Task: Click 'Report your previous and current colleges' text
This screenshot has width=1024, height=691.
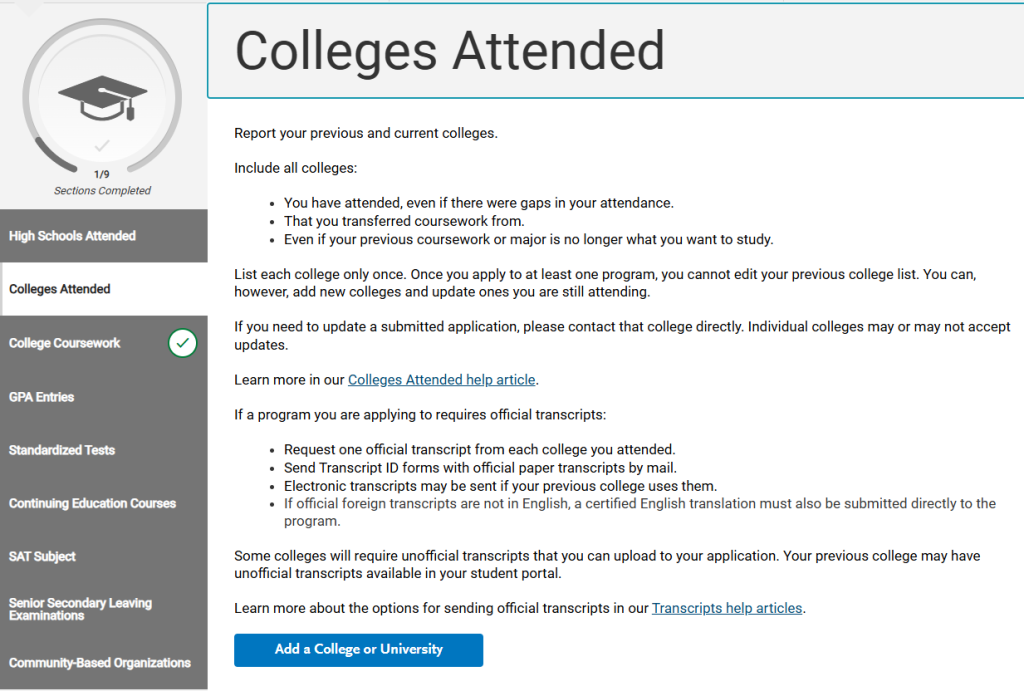Action: [365, 133]
